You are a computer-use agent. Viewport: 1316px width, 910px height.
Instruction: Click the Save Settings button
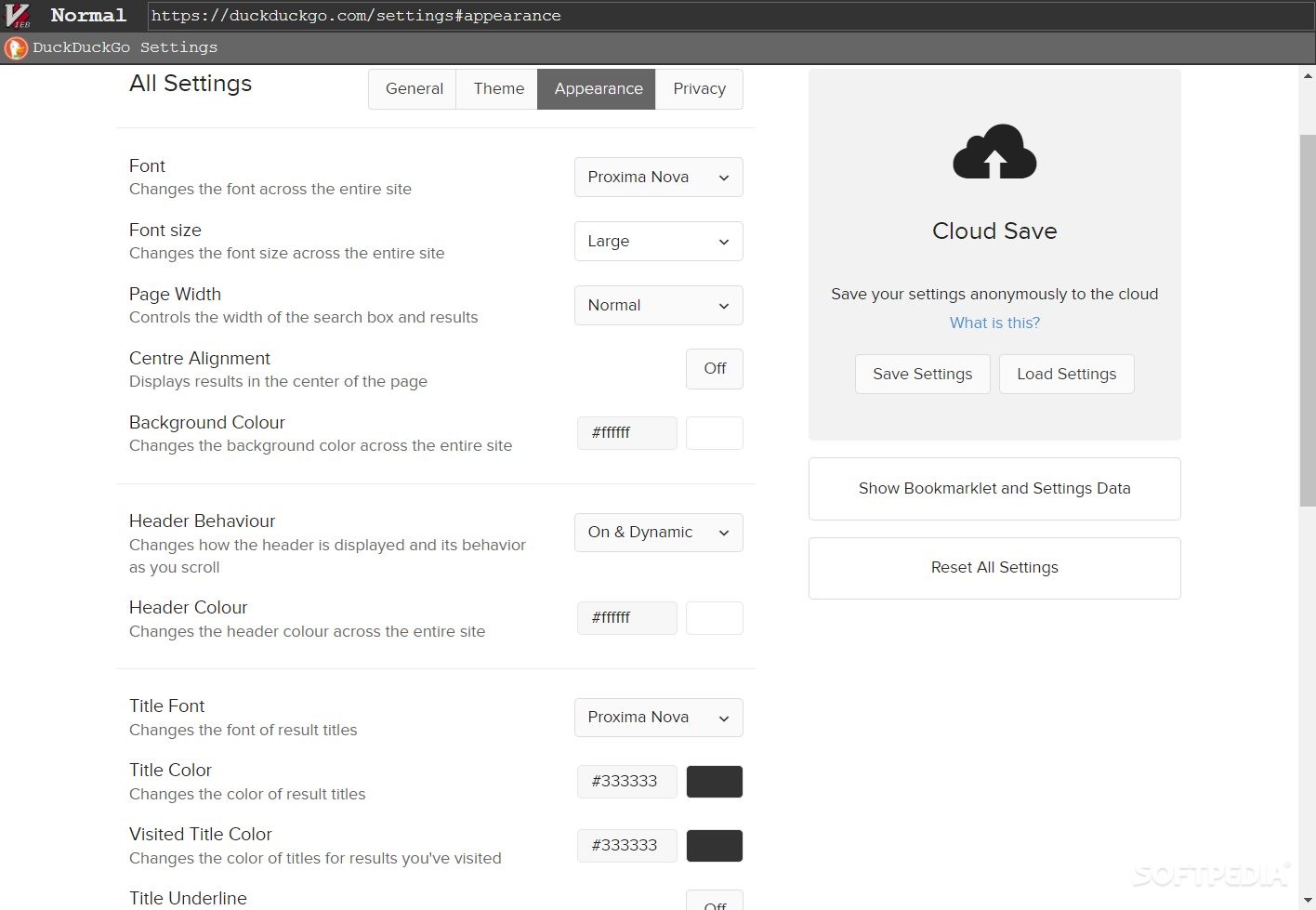[x=923, y=374]
